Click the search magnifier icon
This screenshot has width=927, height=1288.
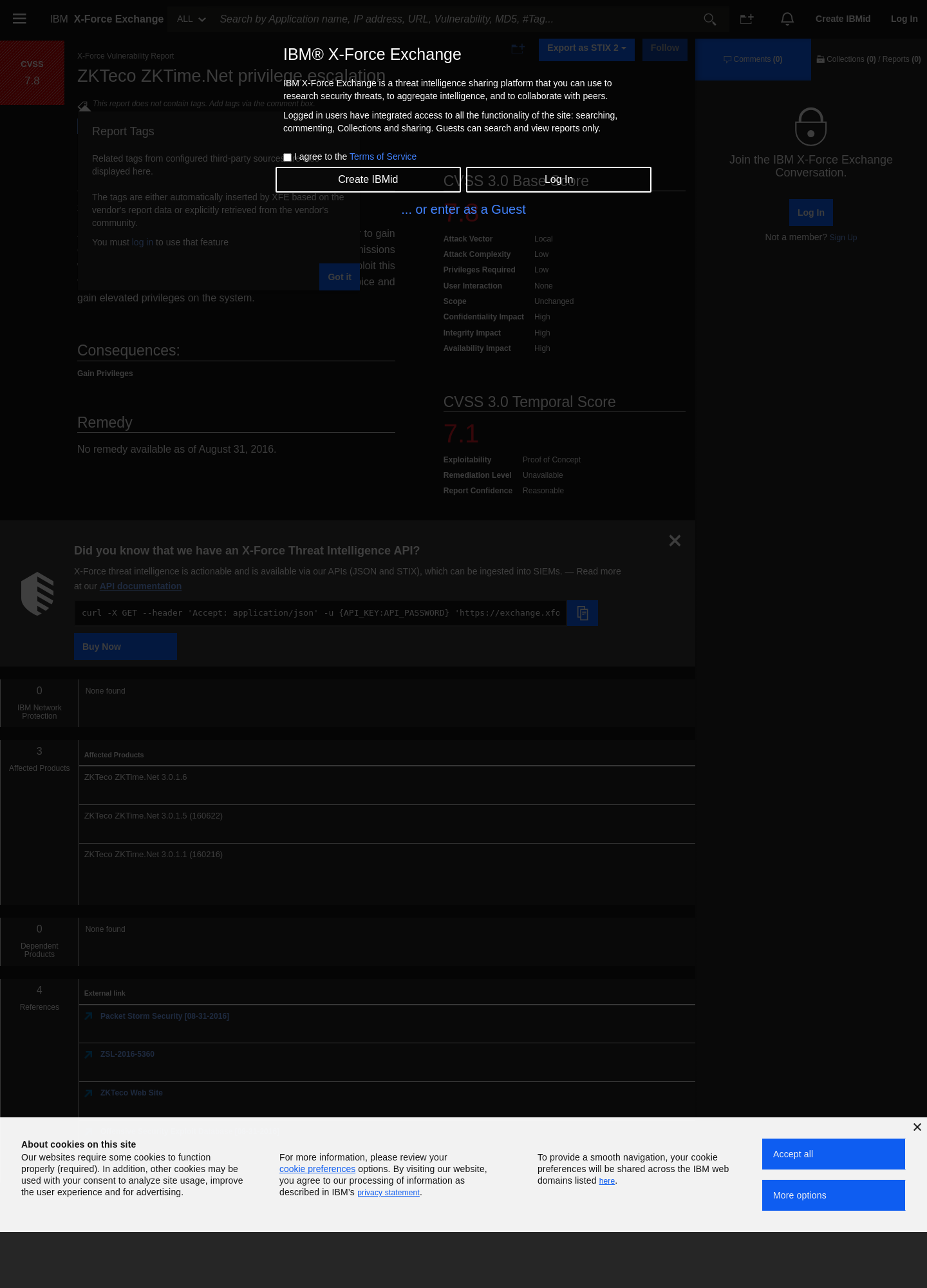tap(710, 19)
